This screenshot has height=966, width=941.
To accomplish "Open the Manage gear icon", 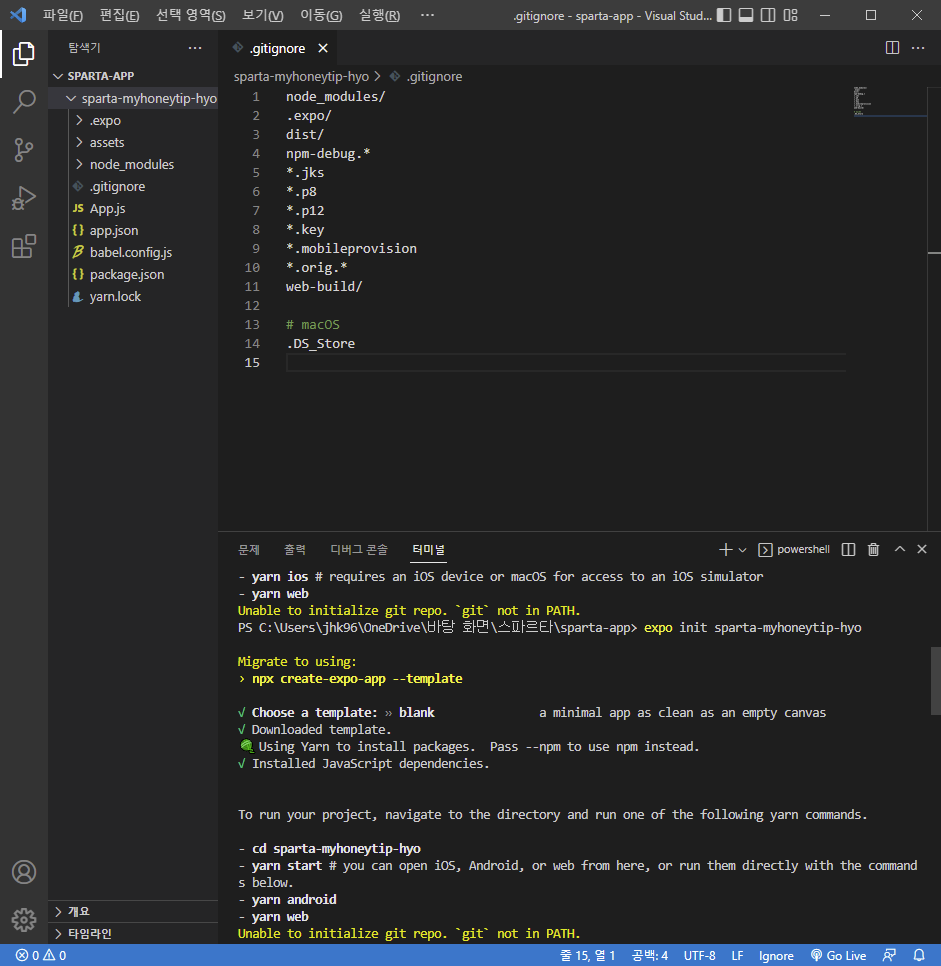I will coord(23,920).
